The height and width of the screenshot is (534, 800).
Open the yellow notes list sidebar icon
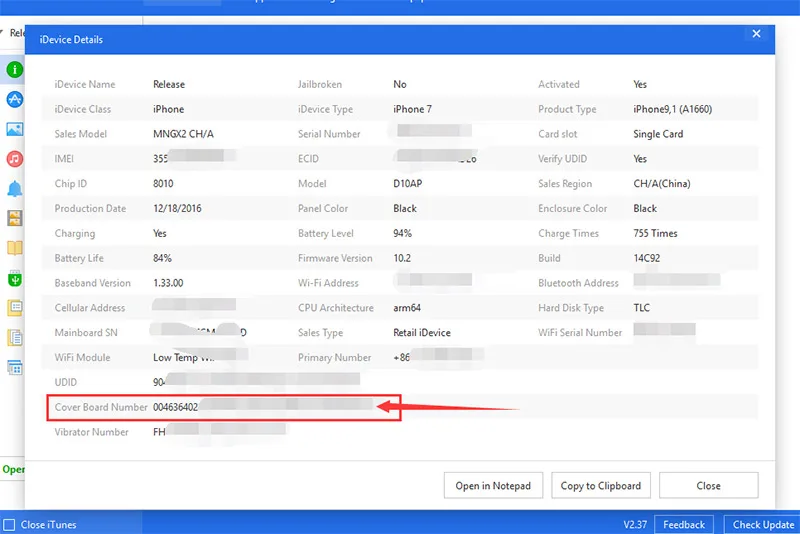(x=15, y=308)
